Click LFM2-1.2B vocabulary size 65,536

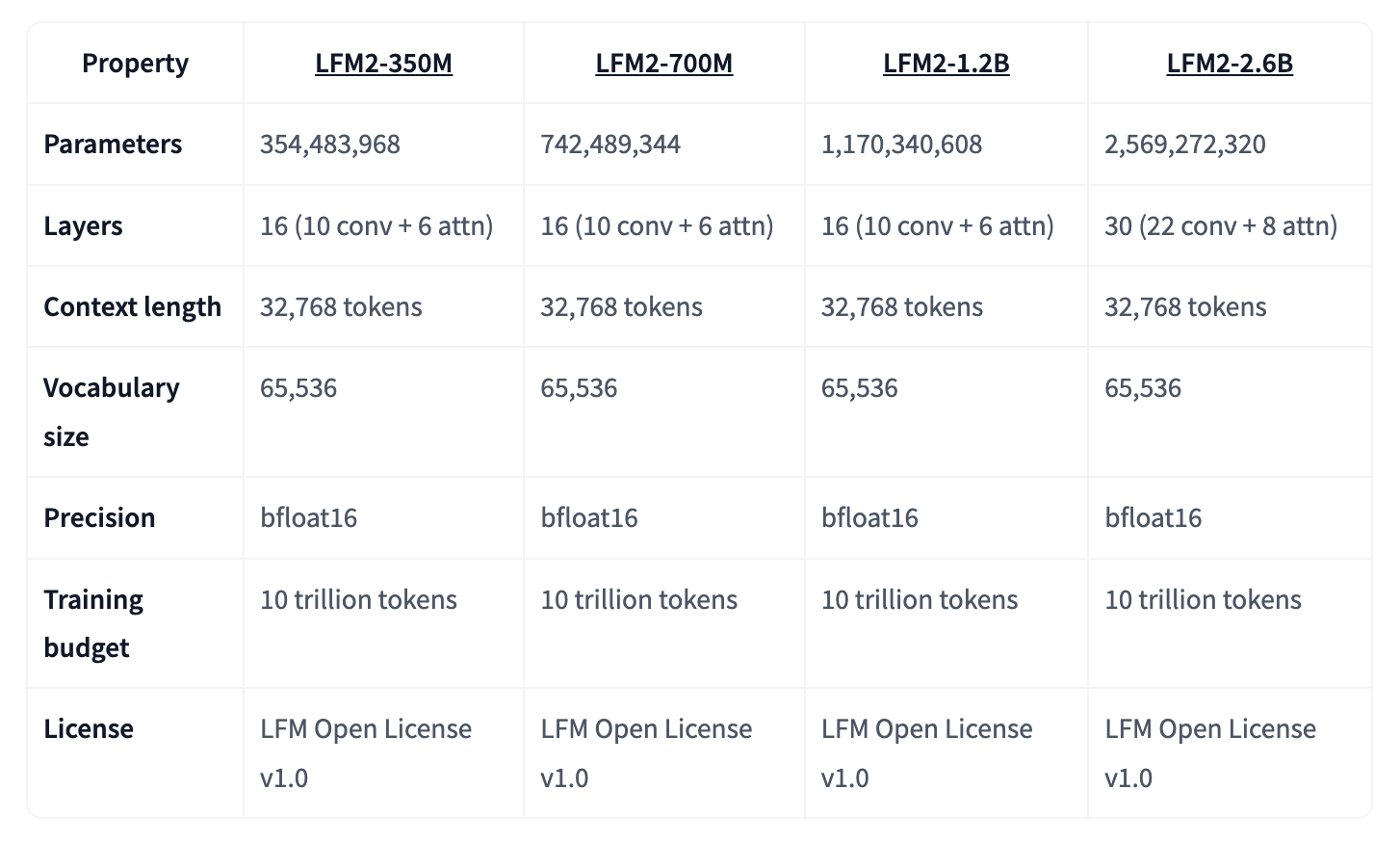pyautogui.click(x=859, y=388)
